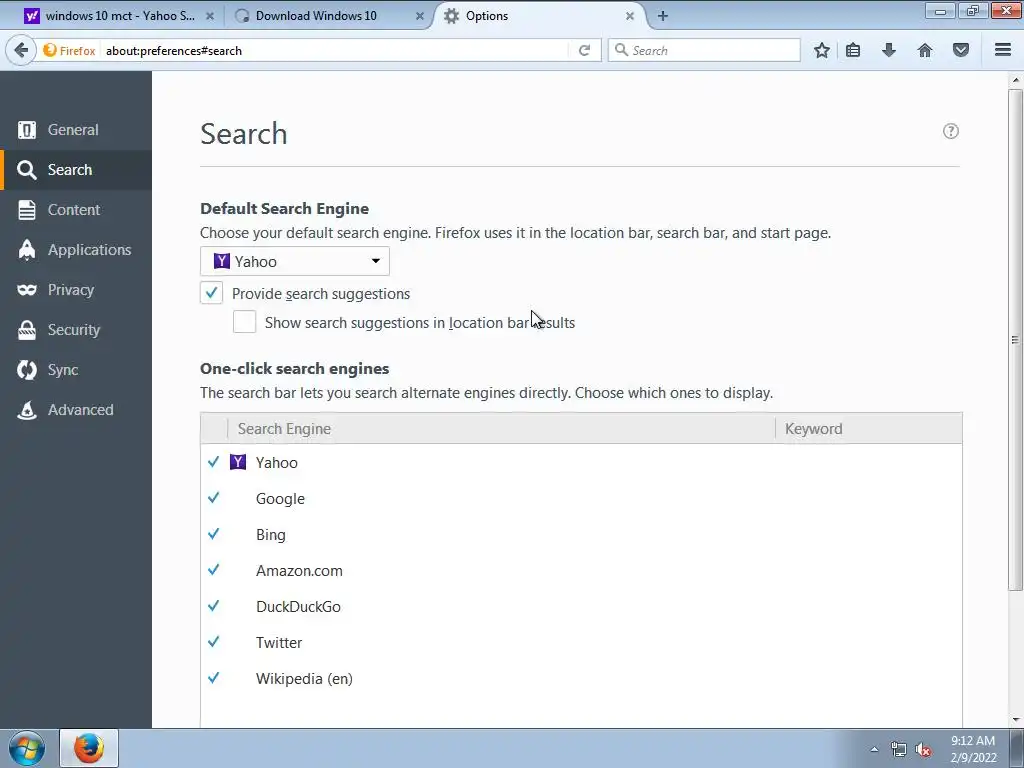This screenshot has height=768, width=1024.
Task: Click the vertical scrollbar thumb
Action: tap(1015, 340)
